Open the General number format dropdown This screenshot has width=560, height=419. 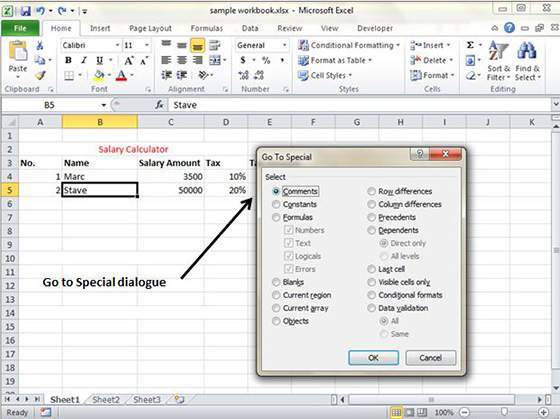coord(284,45)
